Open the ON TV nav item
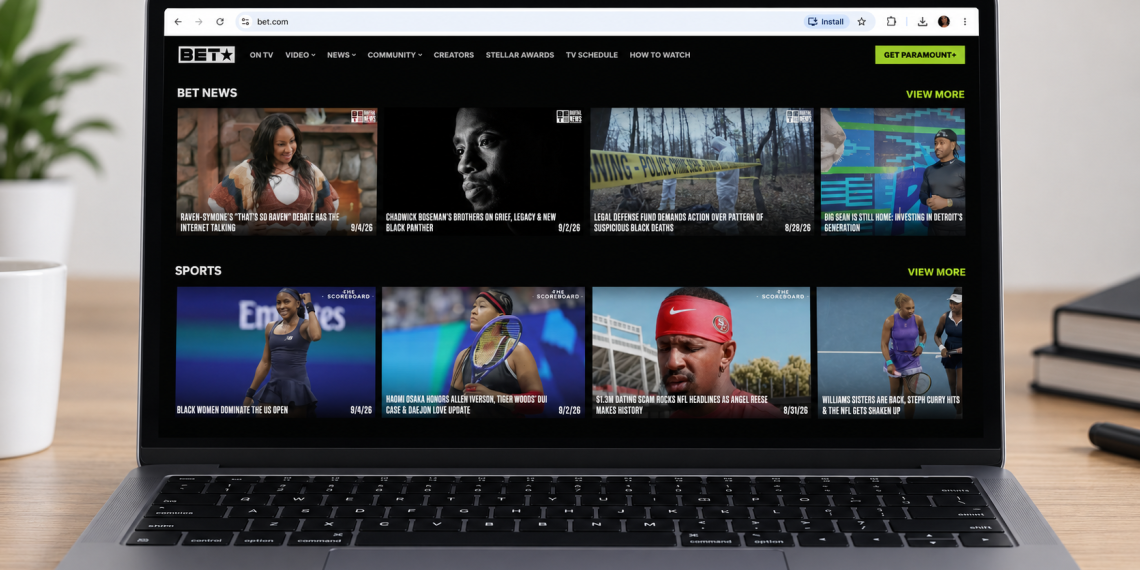Viewport: 1140px width, 570px height. (261, 55)
